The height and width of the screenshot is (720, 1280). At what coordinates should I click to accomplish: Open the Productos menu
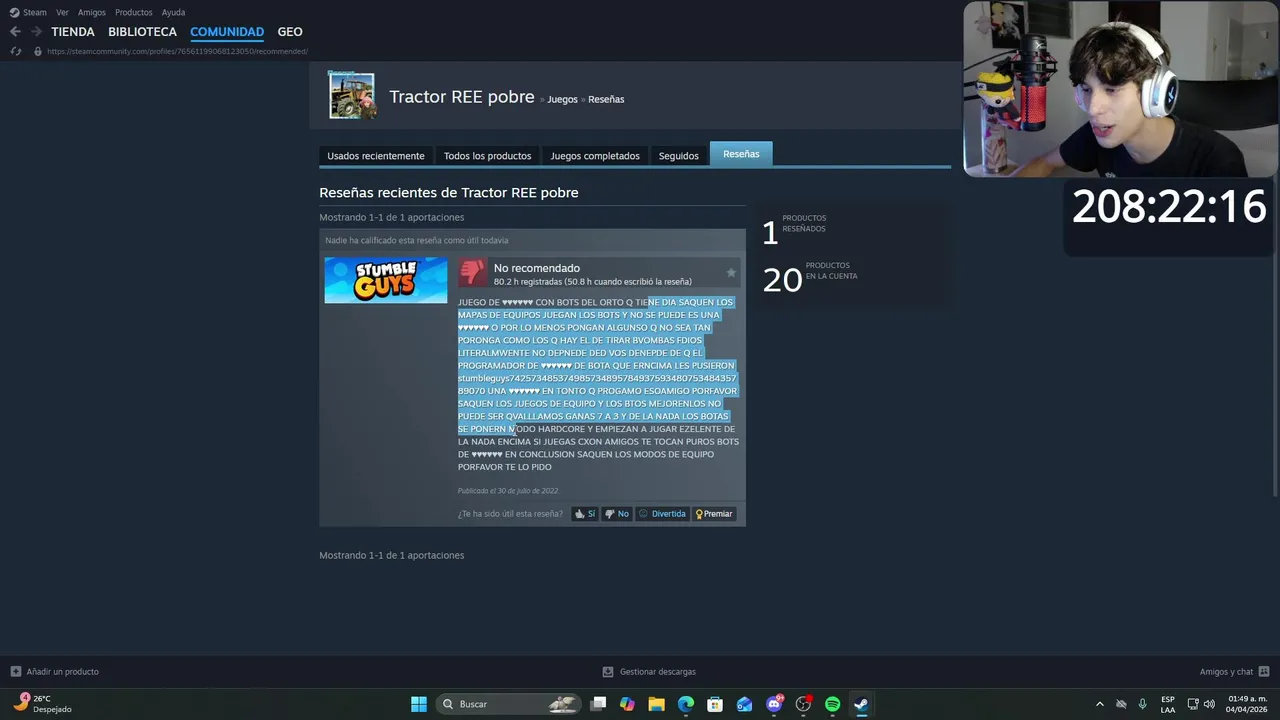coord(133,12)
